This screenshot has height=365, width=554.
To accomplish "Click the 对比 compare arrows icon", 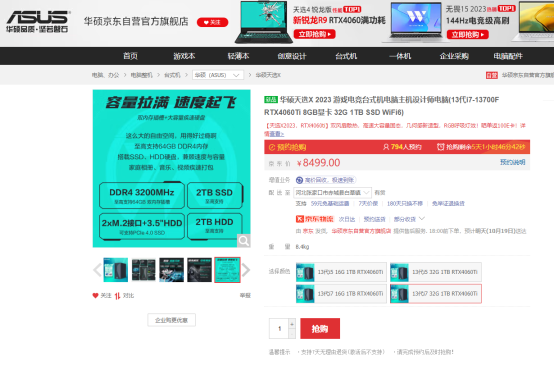I will [x=117, y=295].
